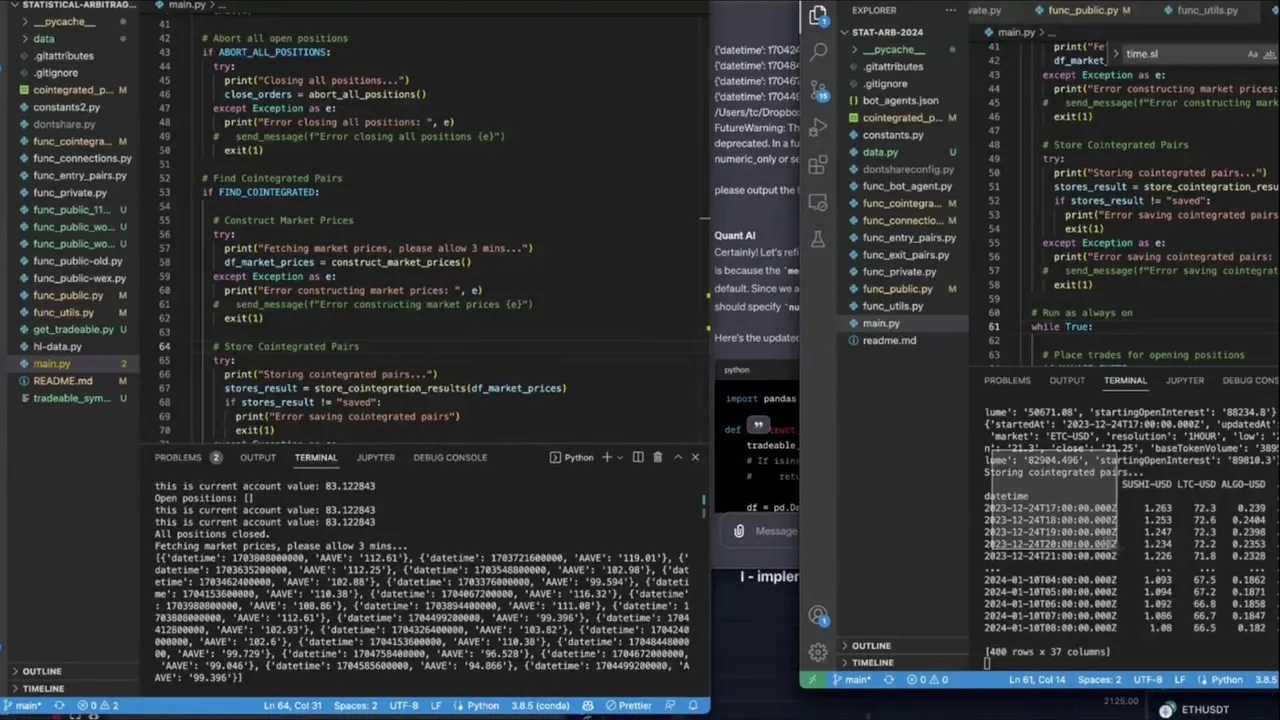This screenshot has height=720, width=1280.
Task: Switch to func_utils.py tab in right editor
Action: coord(1207,10)
